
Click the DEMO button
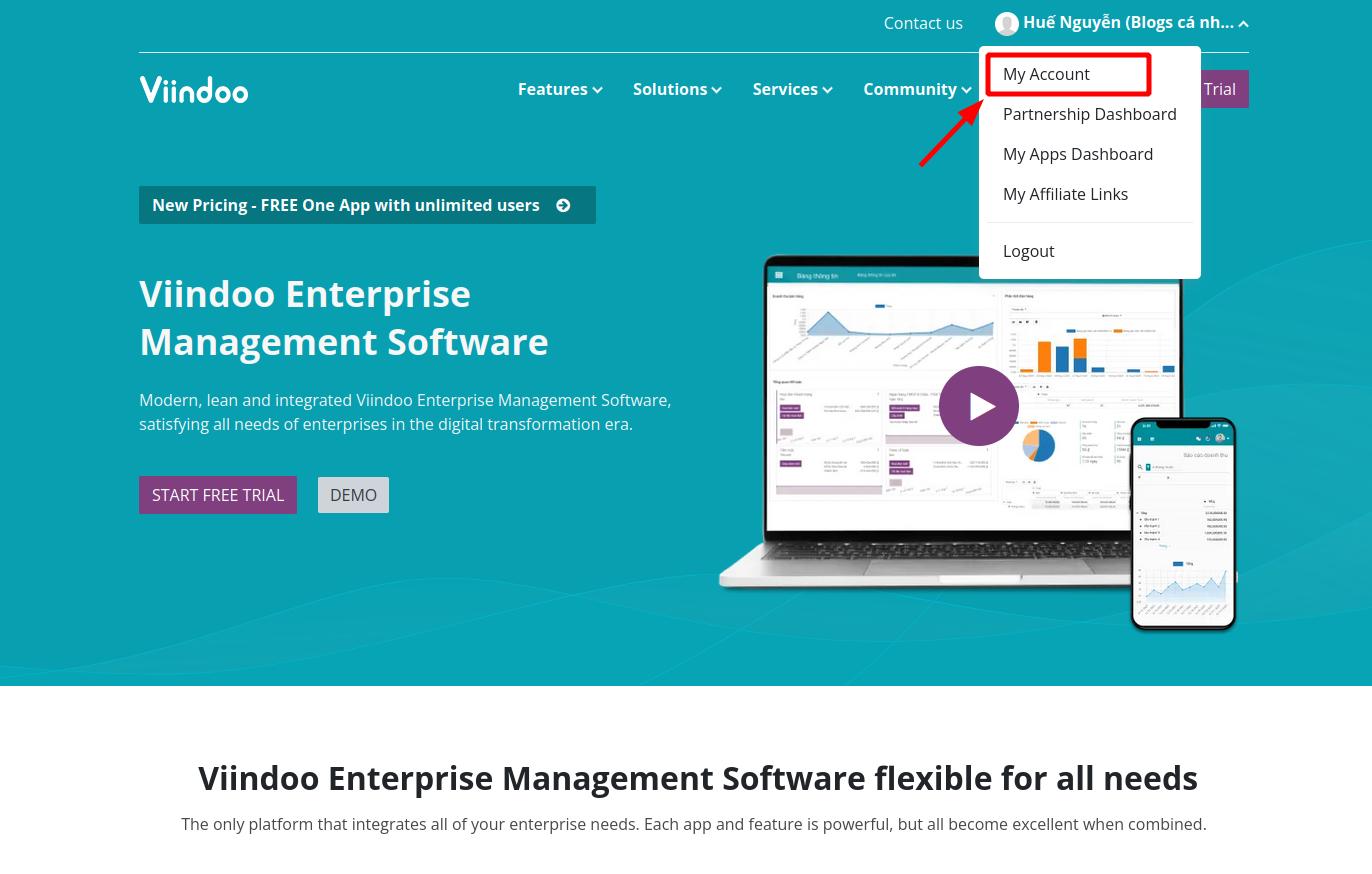pos(353,495)
